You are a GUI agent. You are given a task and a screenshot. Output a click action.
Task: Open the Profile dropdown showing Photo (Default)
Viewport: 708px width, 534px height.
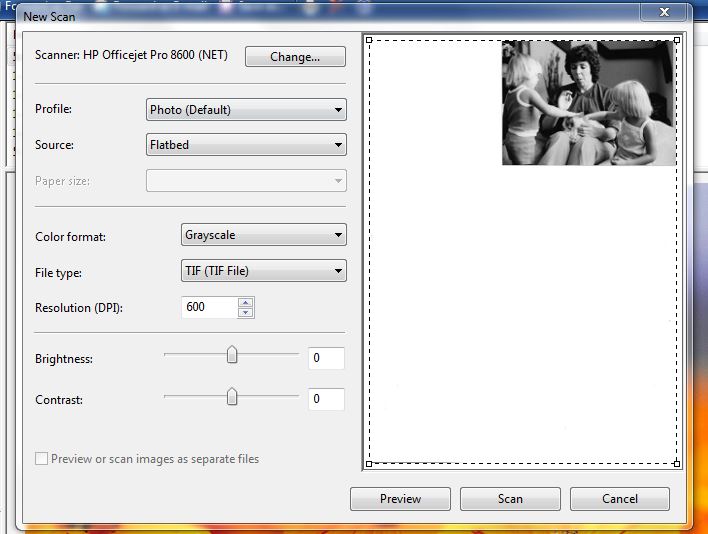click(246, 110)
